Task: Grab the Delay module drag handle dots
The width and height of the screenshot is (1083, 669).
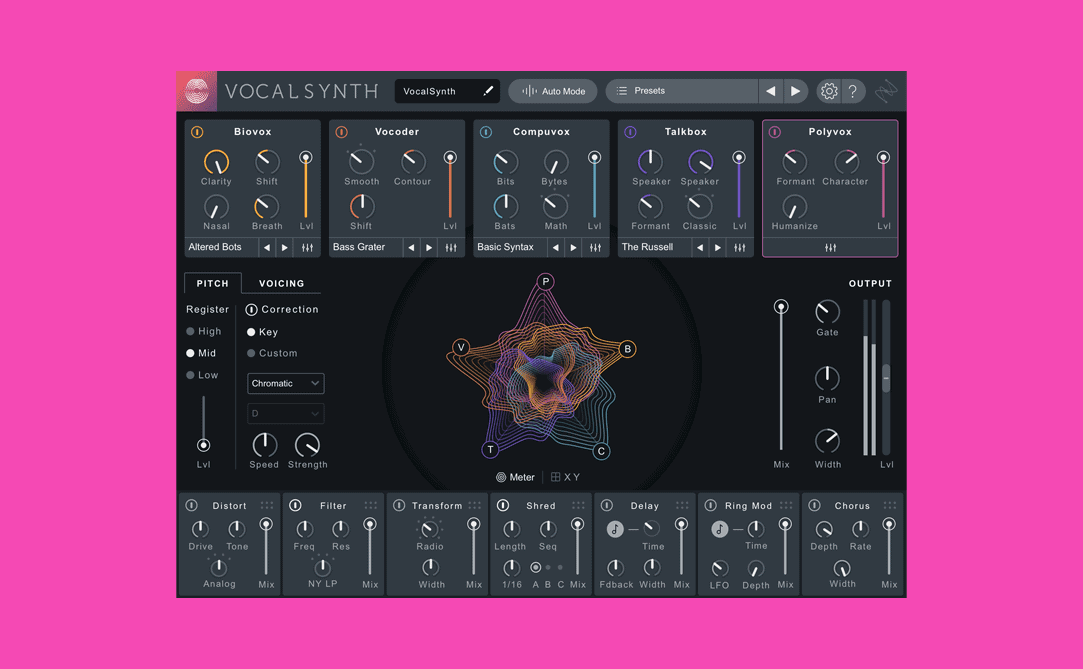Action: (x=682, y=505)
